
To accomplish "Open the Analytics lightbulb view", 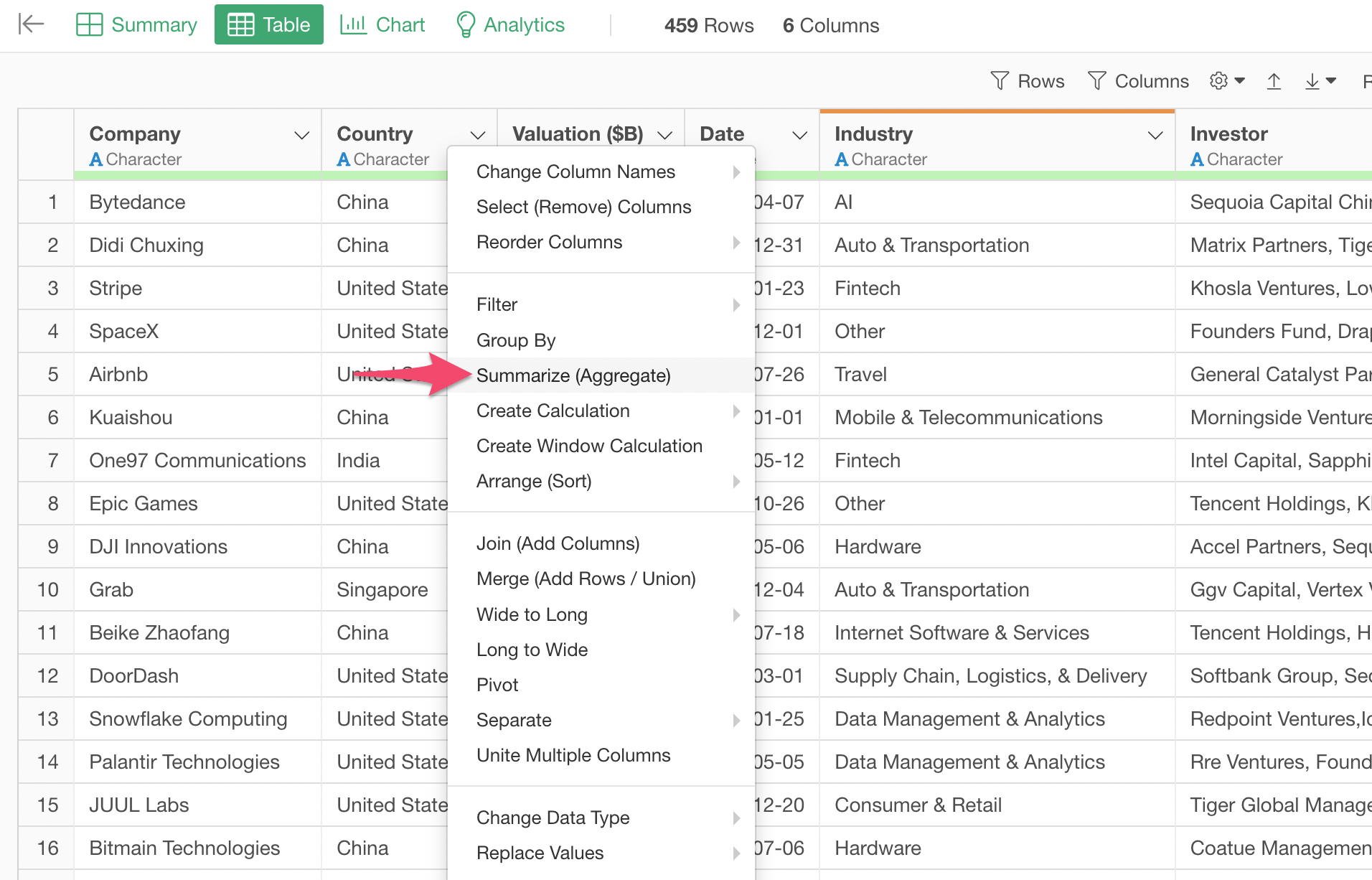I will pos(510,24).
